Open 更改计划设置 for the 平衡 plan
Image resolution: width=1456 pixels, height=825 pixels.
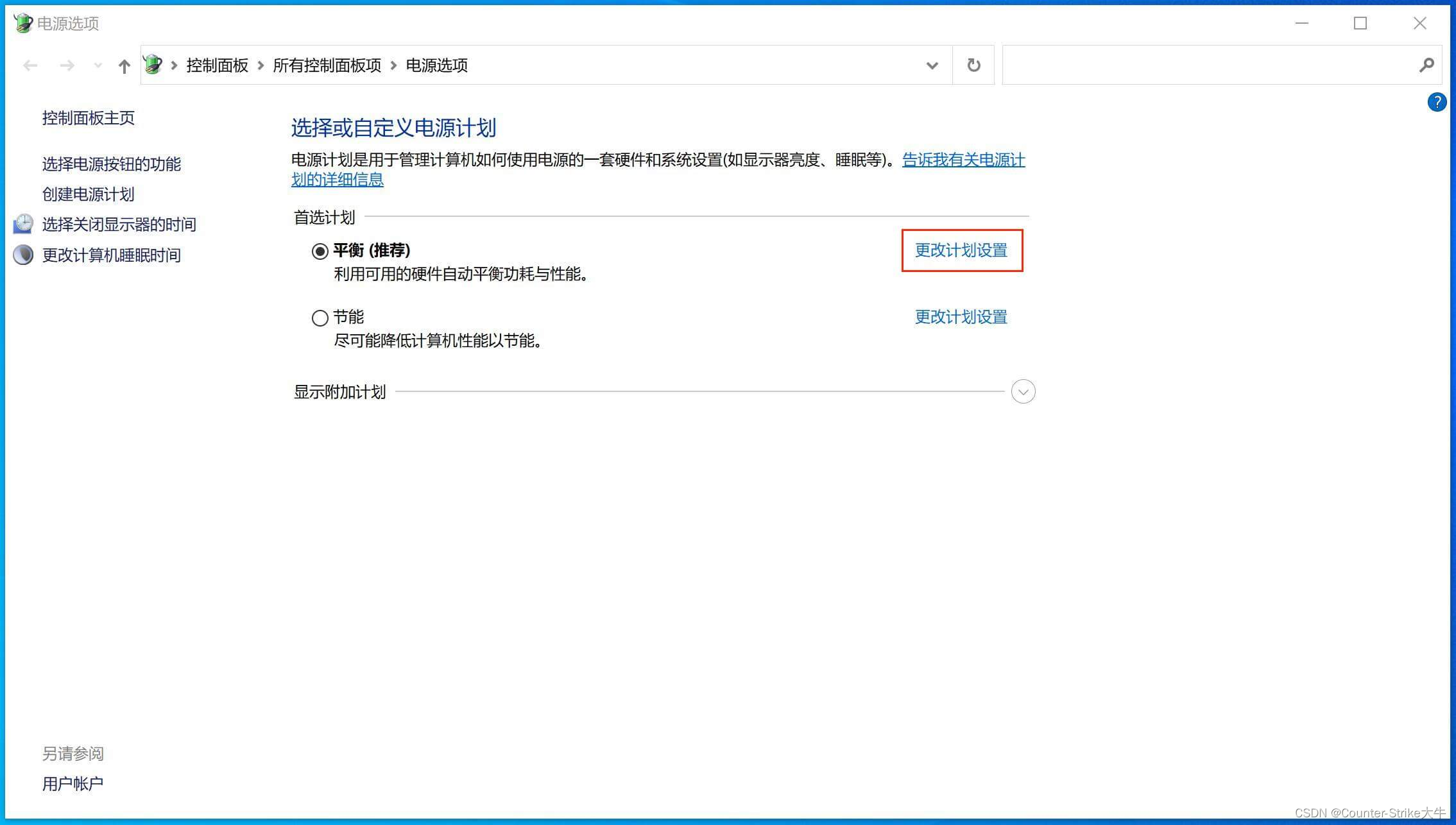click(x=961, y=250)
